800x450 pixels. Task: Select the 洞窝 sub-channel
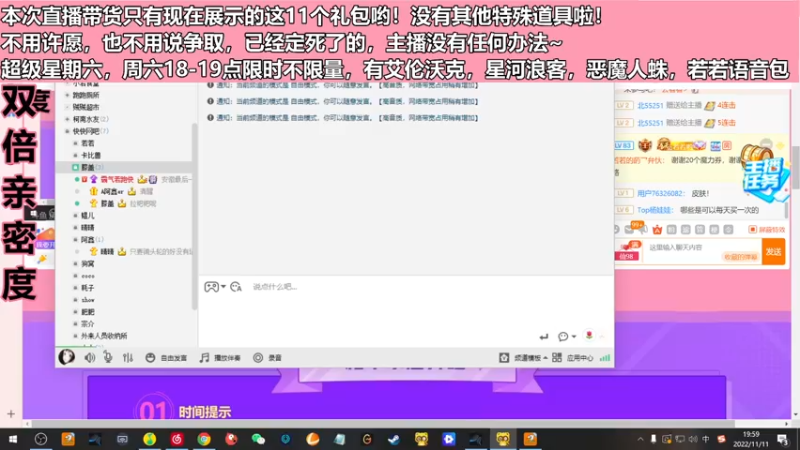pos(87,264)
